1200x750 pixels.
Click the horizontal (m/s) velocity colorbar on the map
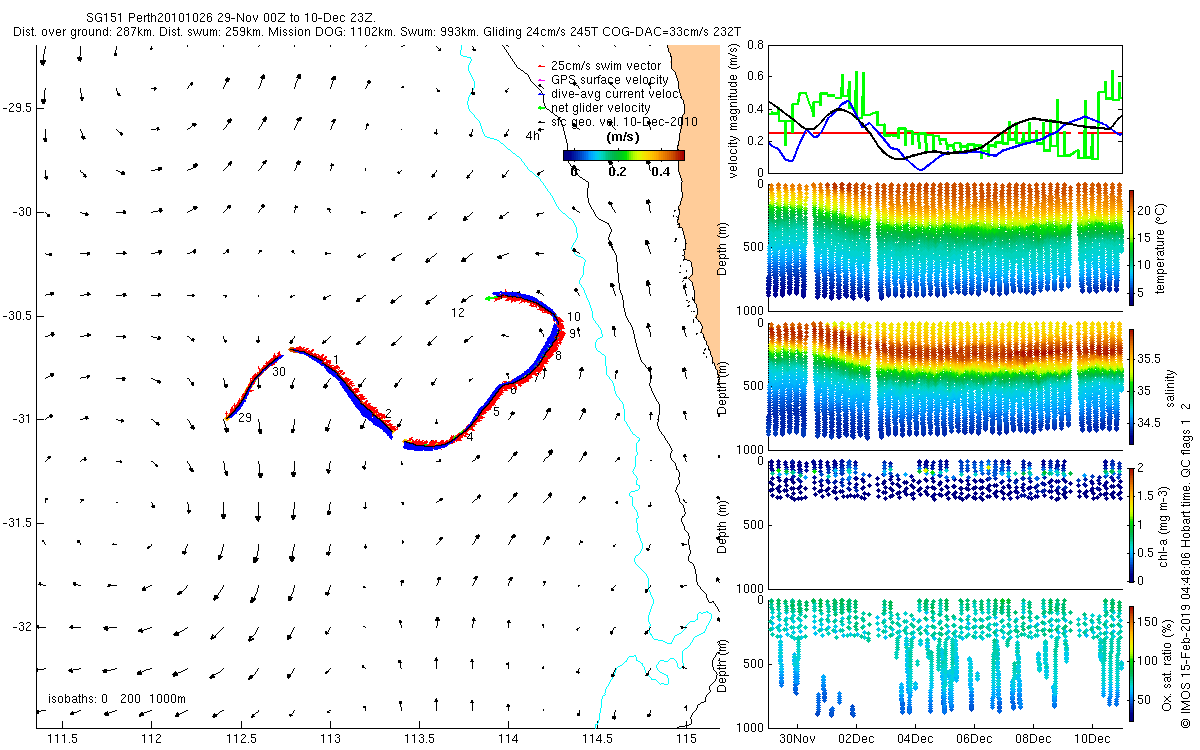pyautogui.click(x=624, y=155)
